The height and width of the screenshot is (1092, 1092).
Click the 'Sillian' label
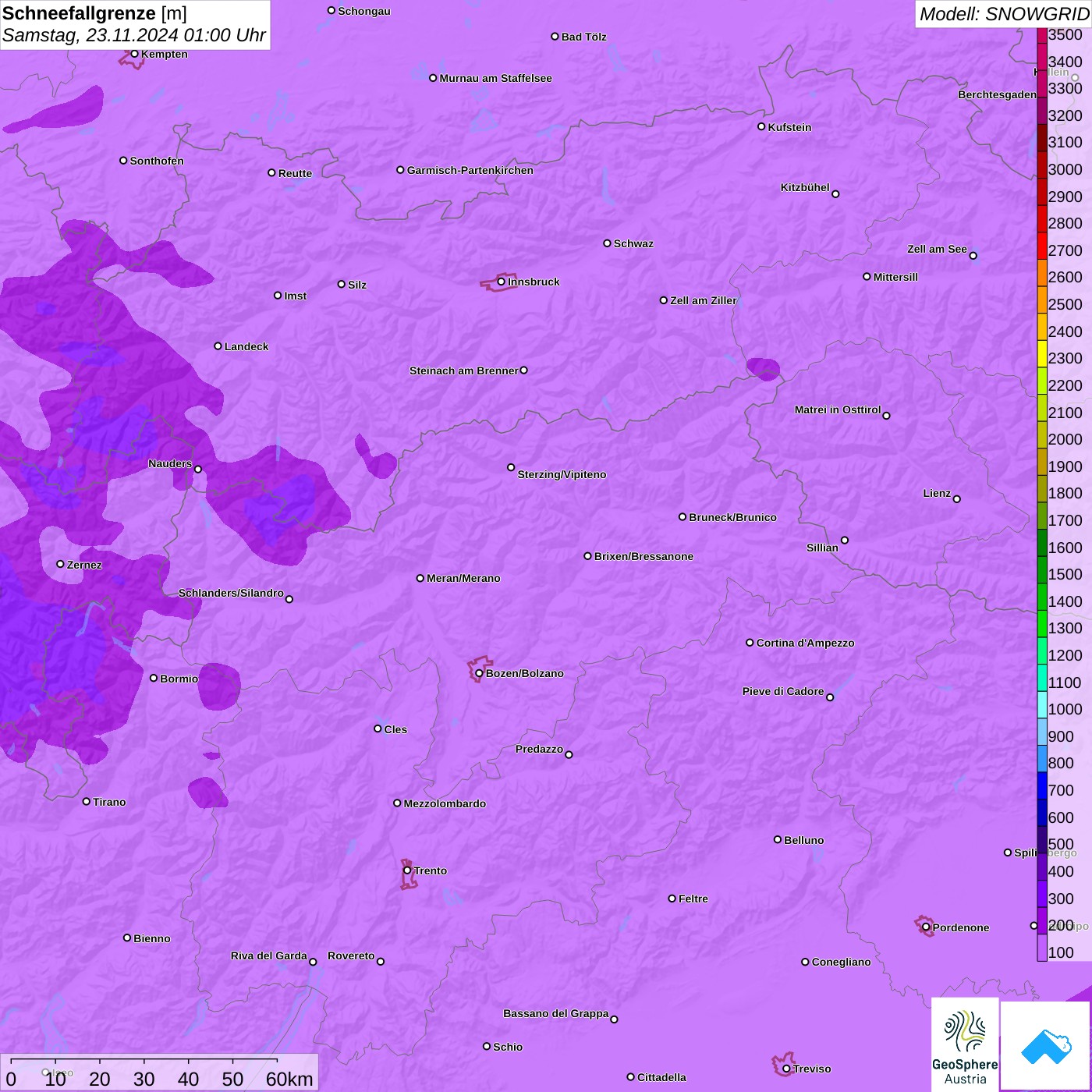coord(822,548)
